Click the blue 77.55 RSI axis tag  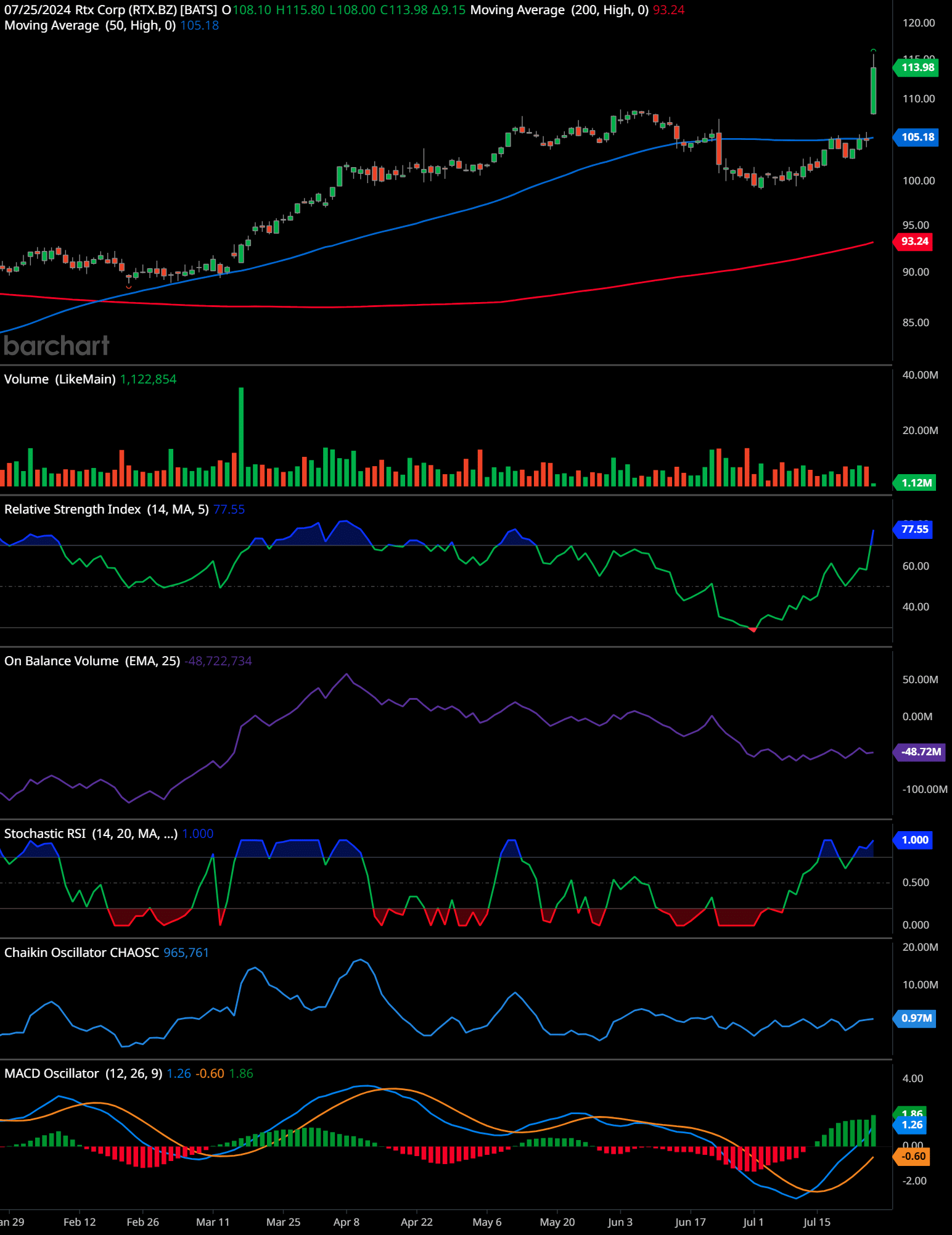913,529
